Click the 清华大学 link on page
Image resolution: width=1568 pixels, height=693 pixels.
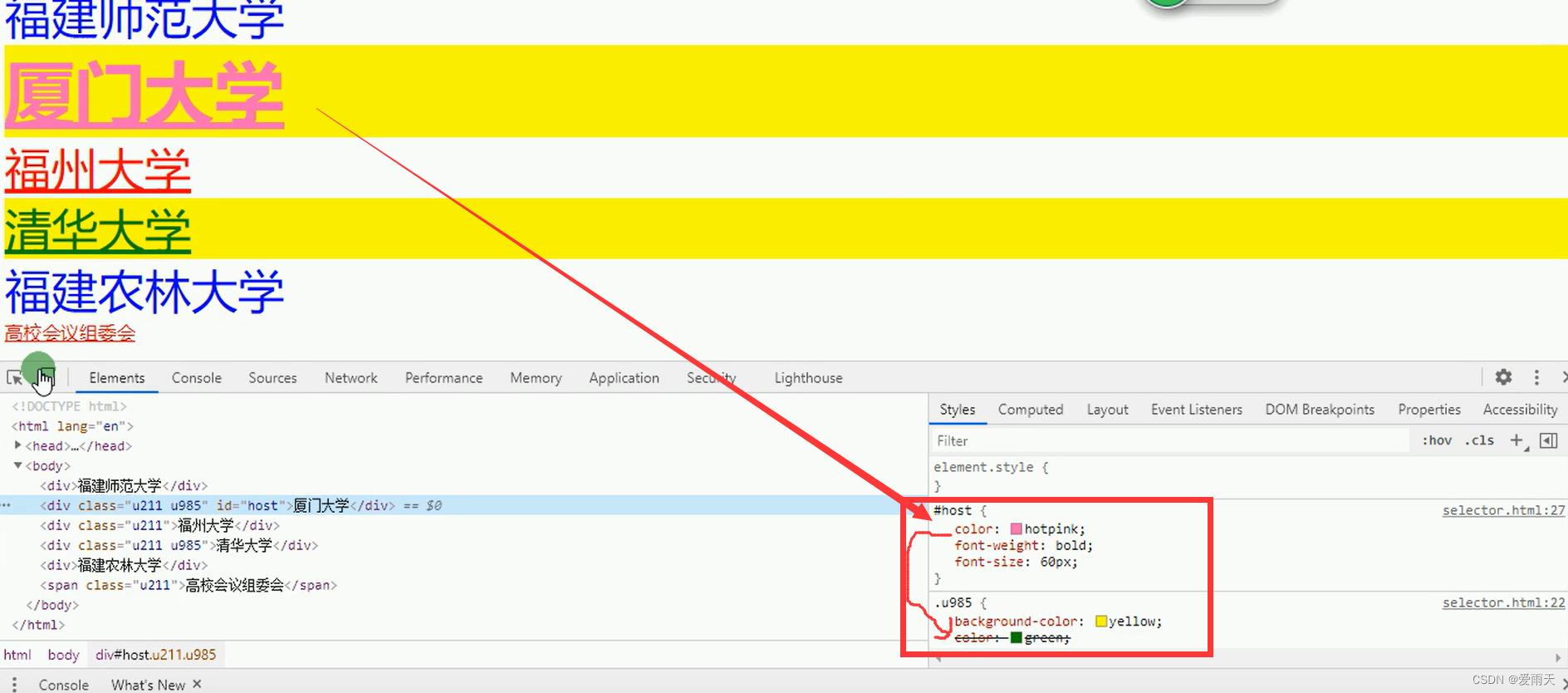98,230
